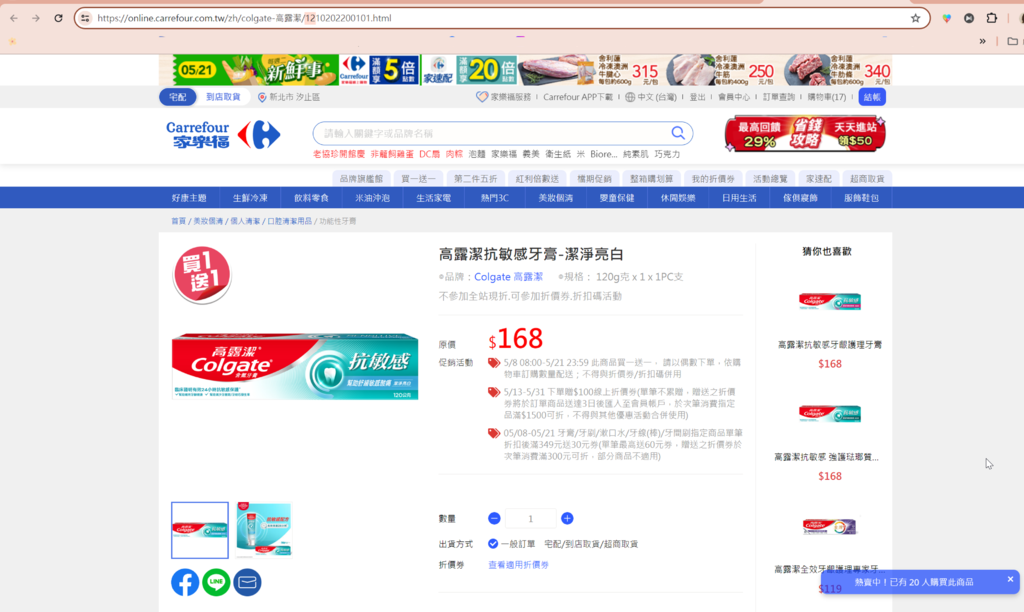Open the 我的折價券 tab

713,178
